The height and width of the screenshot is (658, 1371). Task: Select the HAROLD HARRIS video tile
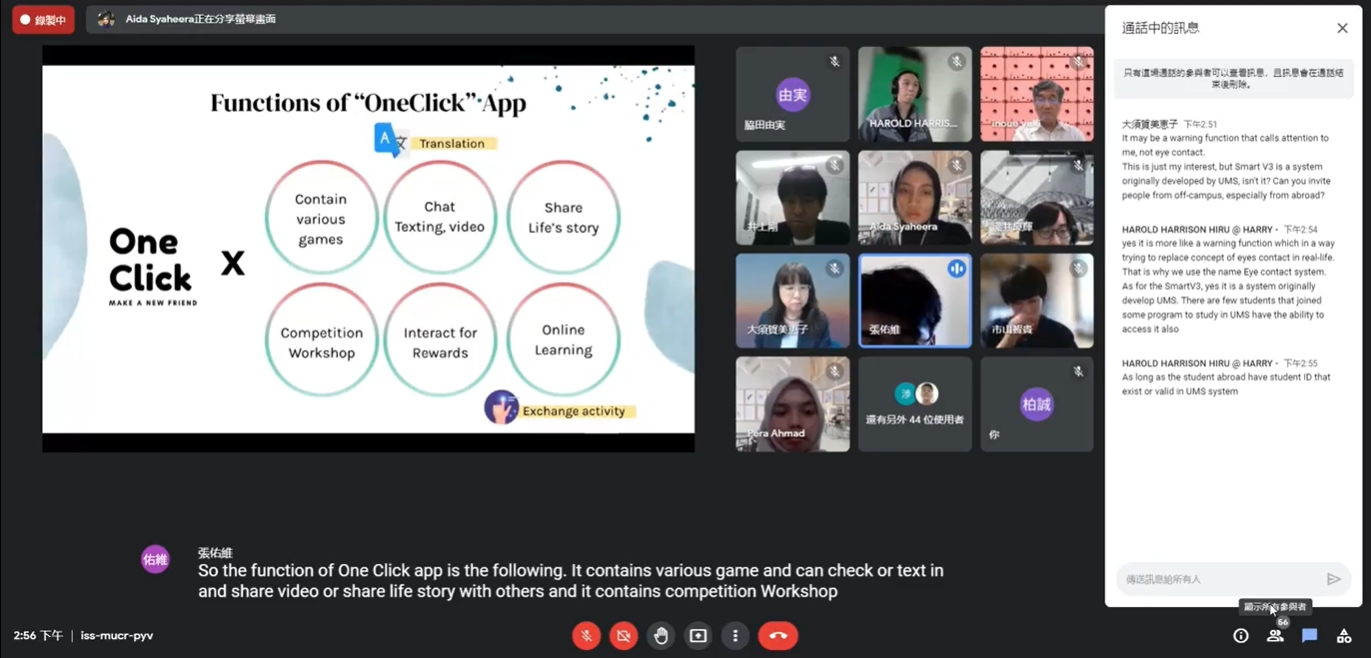(914, 94)
